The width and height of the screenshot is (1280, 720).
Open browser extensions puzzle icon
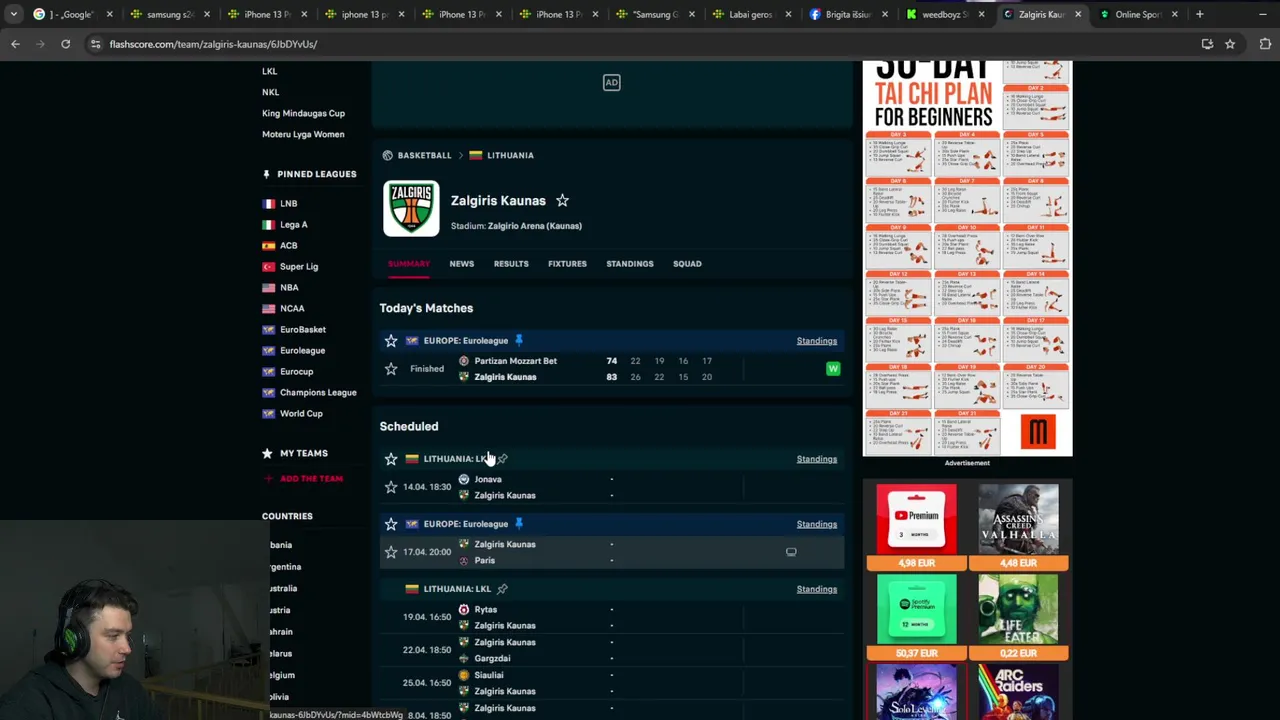(x=1265, y=44)
